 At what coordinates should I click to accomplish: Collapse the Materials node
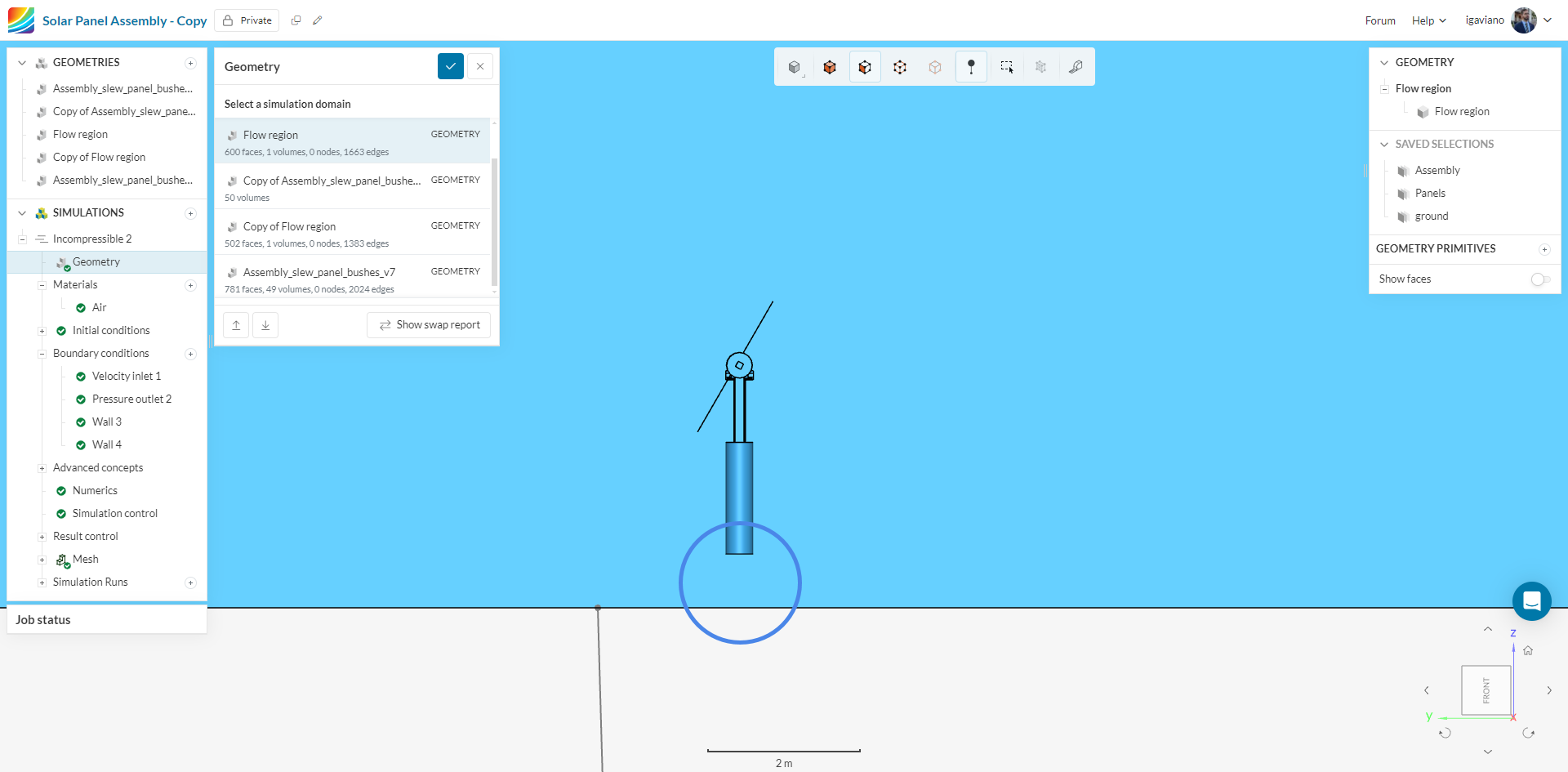tap(42, 285)
